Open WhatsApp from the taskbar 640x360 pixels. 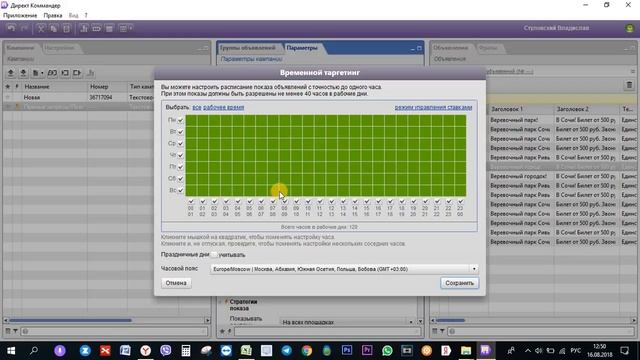pos(387,351)
